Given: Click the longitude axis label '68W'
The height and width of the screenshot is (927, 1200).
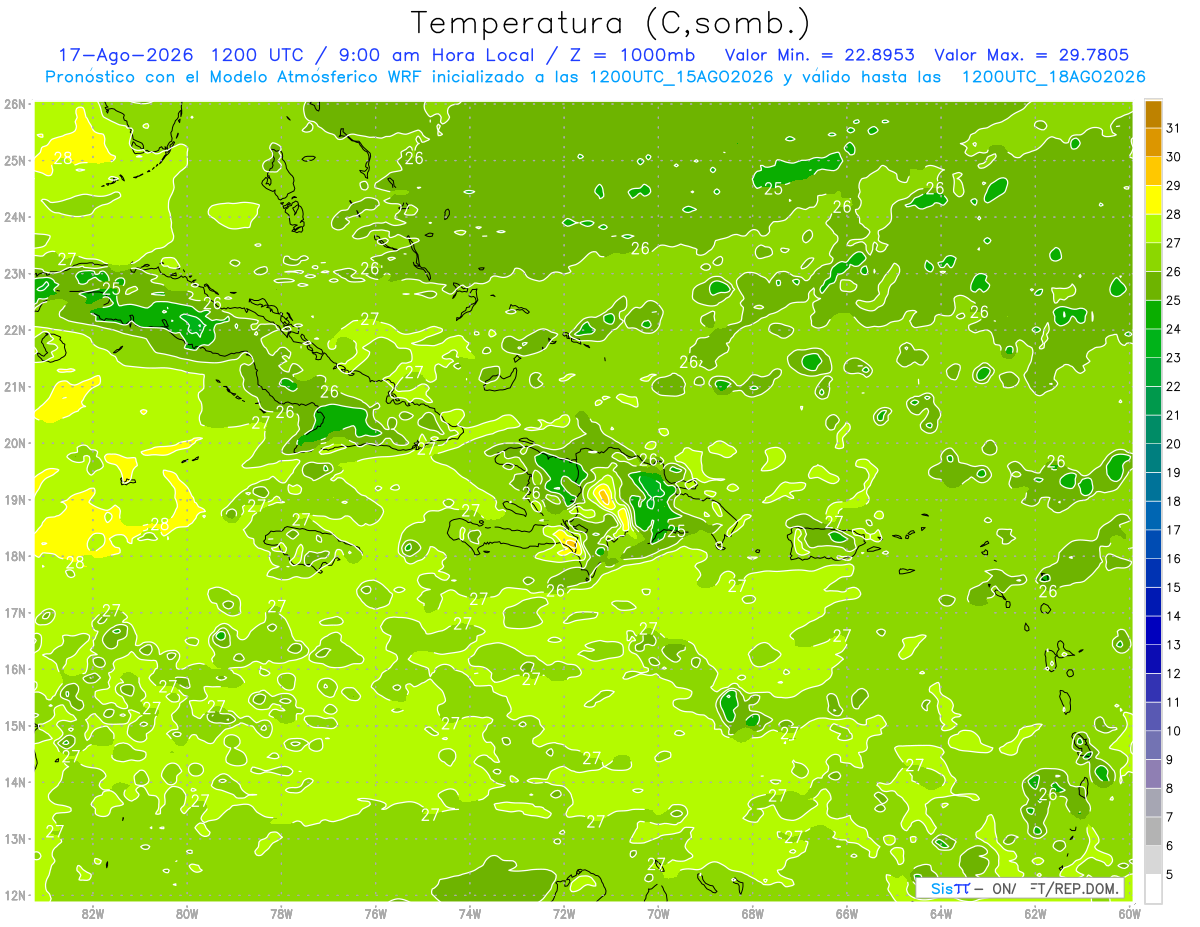Looking at the screenshot, I should pos(753,913).
